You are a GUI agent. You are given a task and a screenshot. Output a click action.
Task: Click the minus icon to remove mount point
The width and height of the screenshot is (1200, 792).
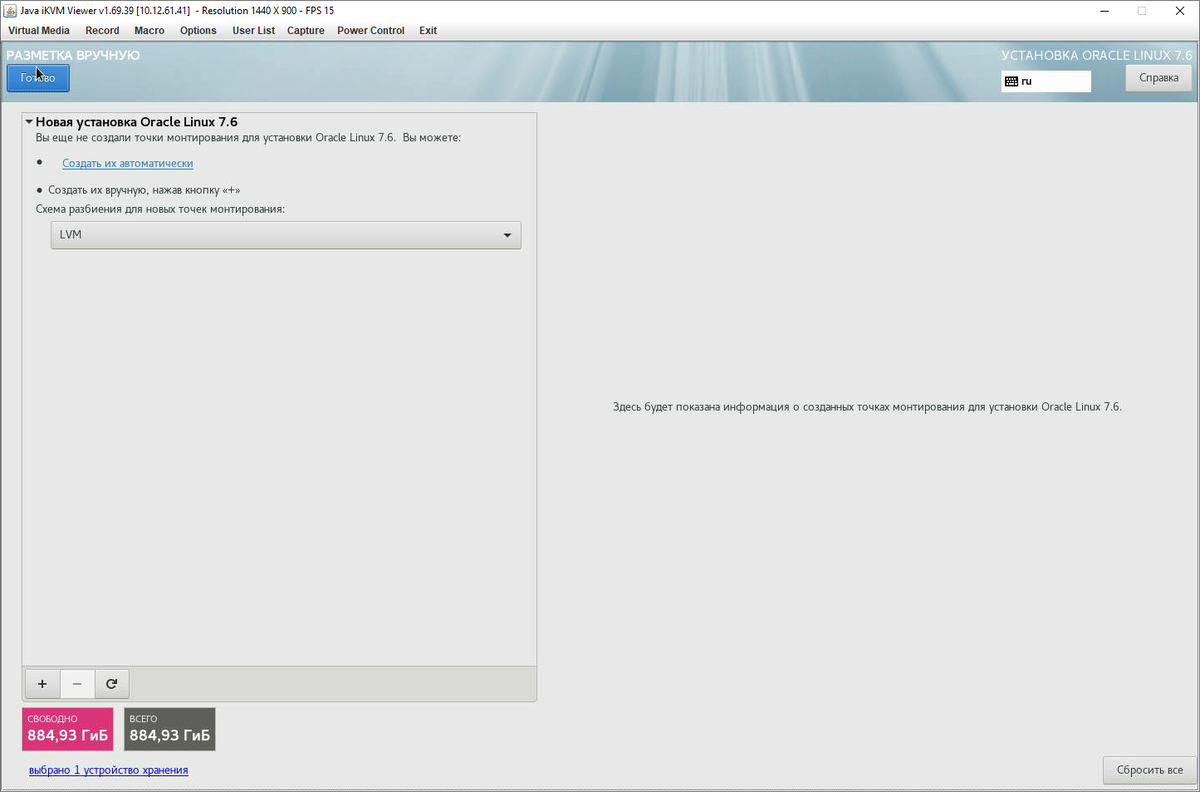pos(77,684)
